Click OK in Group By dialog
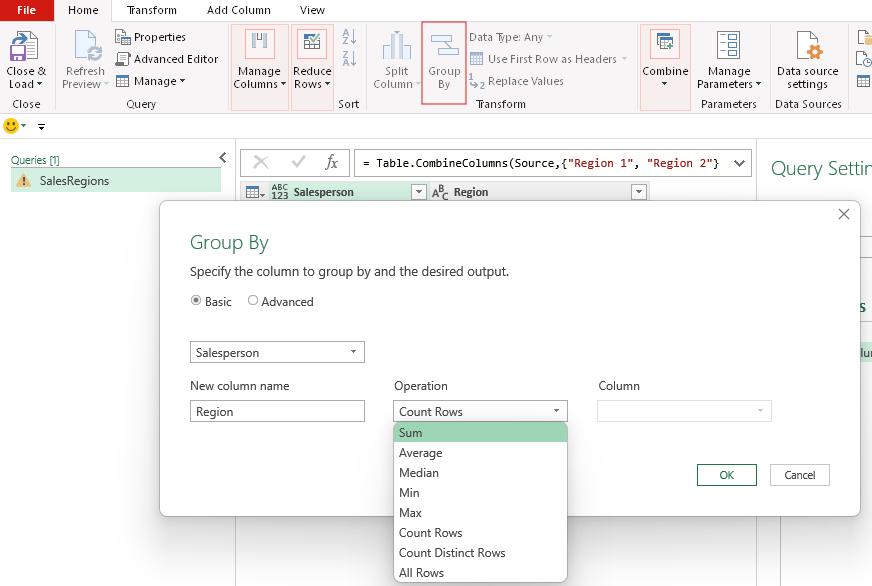The height and width of the screenshot is (586, 872). click(726, 475)
